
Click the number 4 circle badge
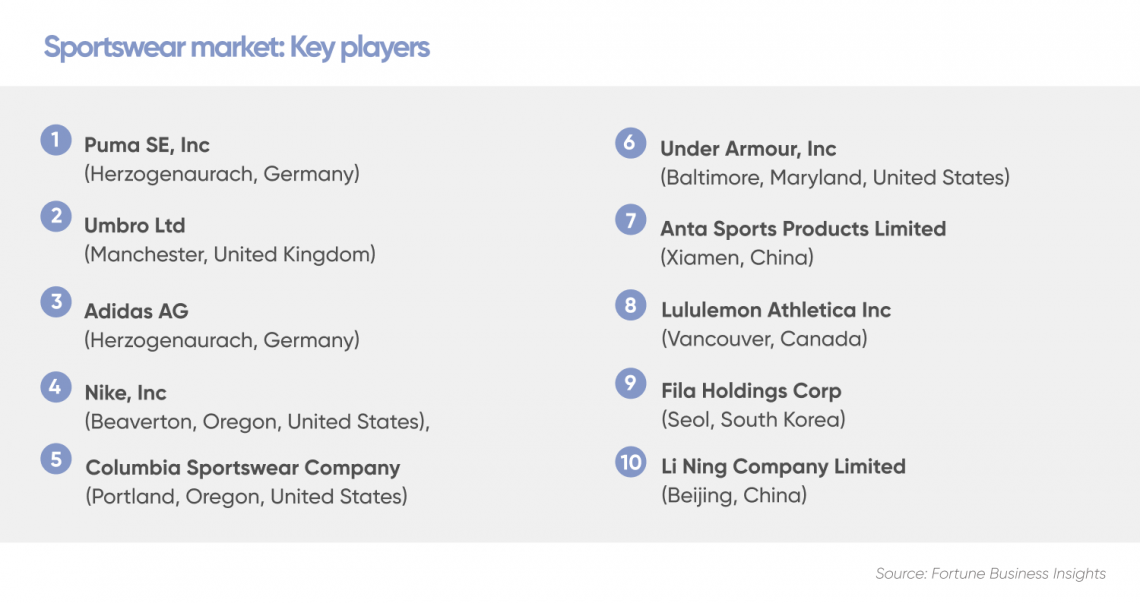click(x=56, y=387)
